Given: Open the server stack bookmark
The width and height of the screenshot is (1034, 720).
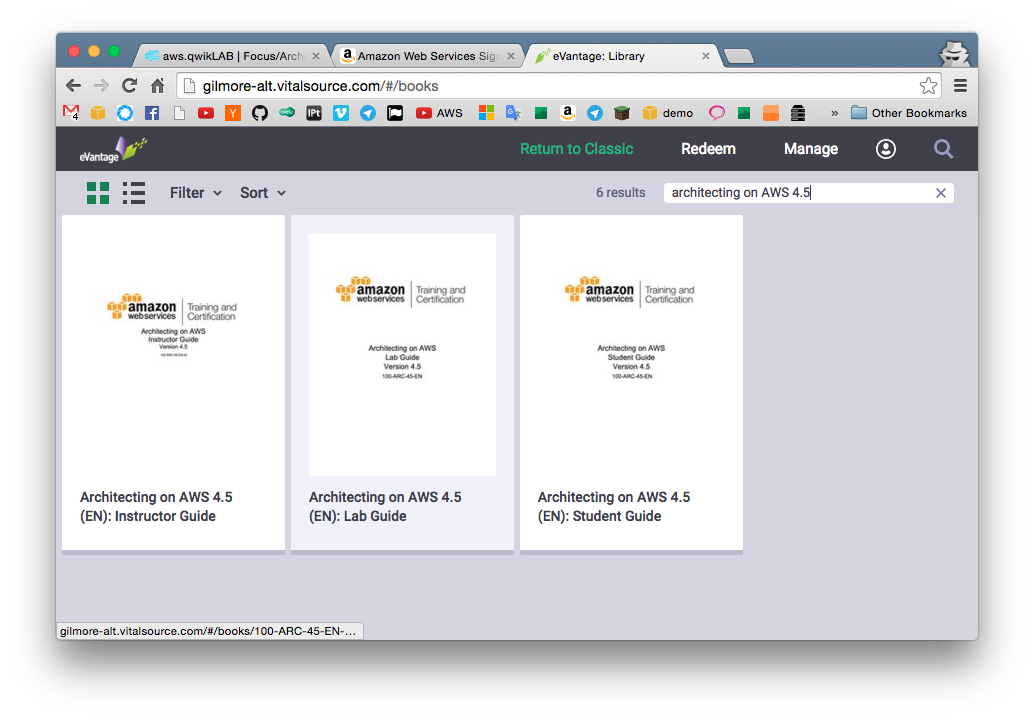Looking at the screenshot, I should (798, 113).
